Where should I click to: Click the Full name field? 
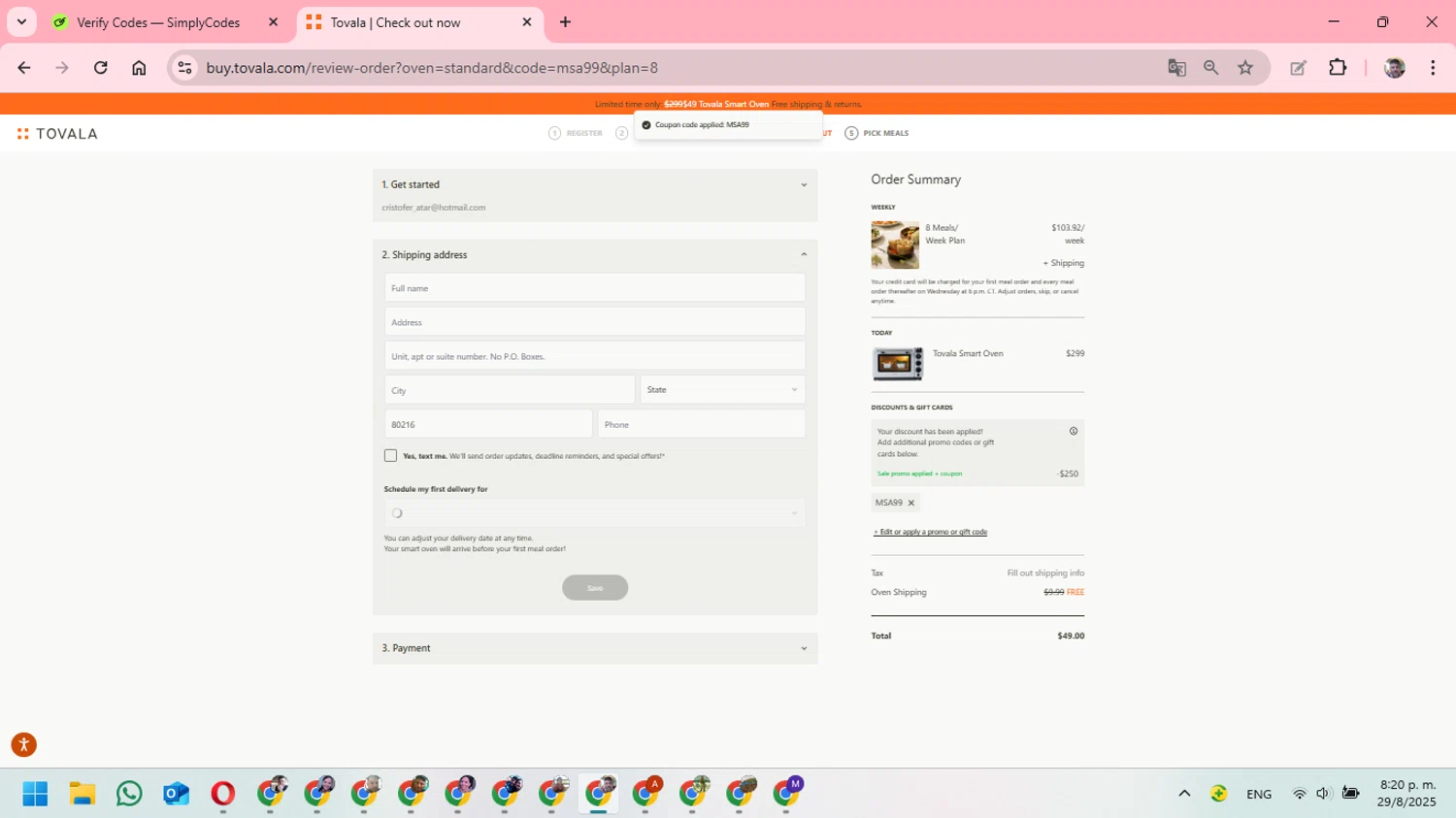pos(595,288)
